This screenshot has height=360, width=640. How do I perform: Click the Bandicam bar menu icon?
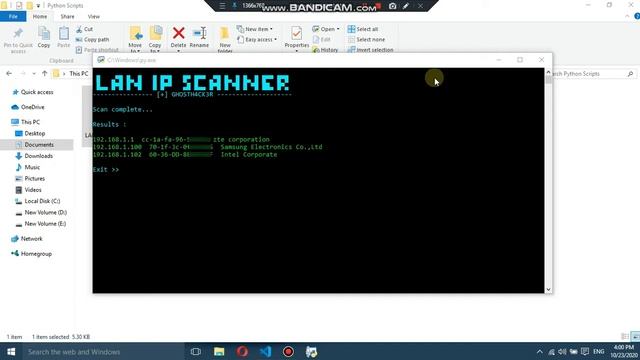[222, 6]
